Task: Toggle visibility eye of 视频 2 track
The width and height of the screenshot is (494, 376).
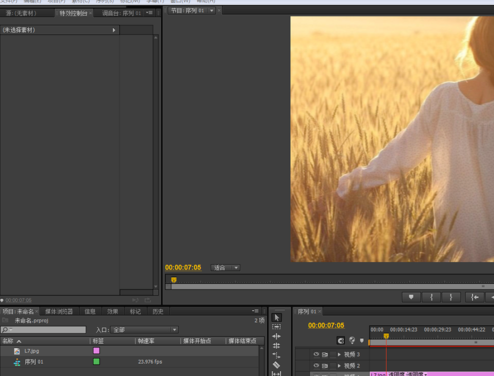Action: (x=316, y=366)
